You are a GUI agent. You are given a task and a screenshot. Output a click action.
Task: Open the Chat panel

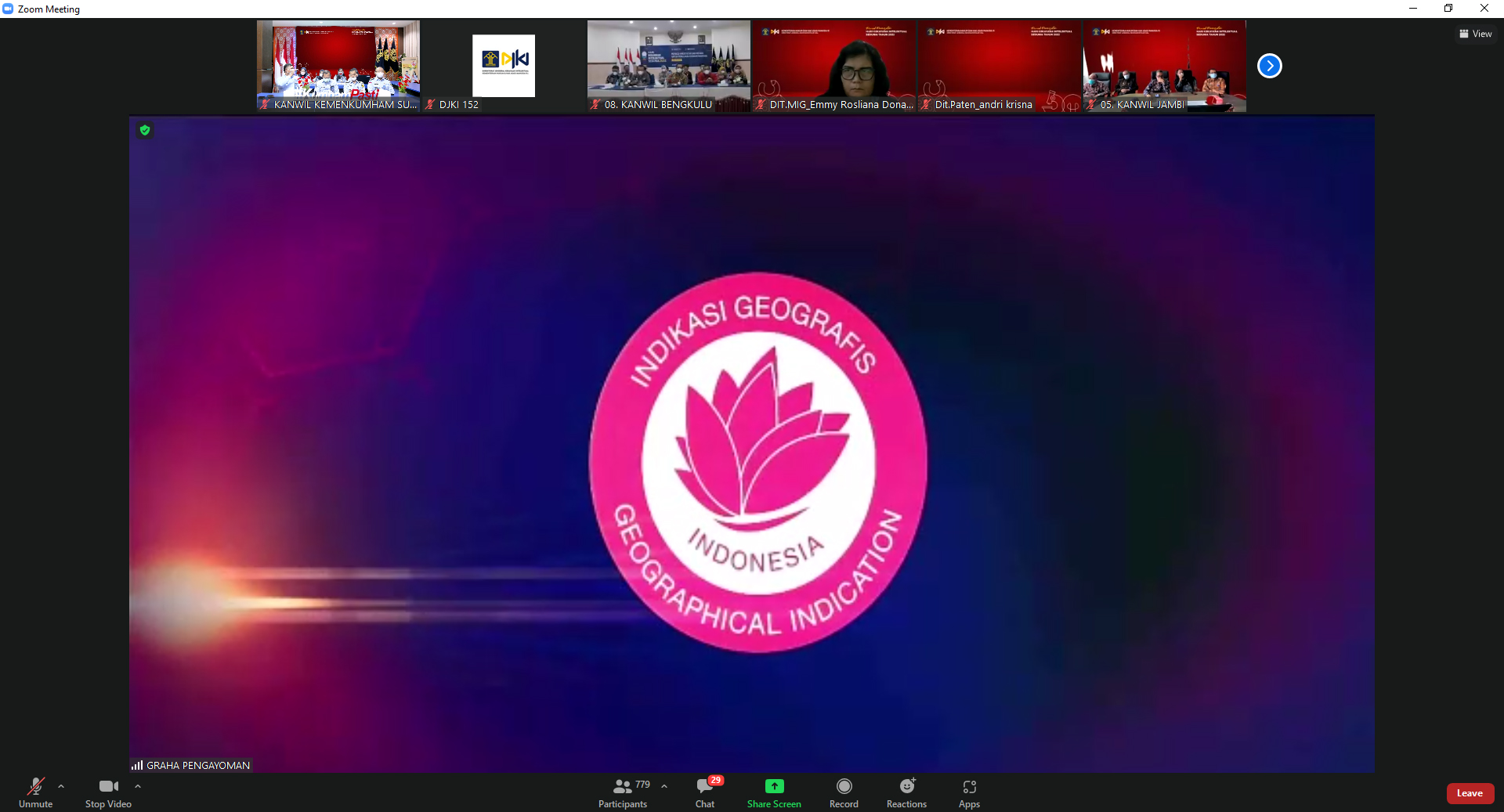(705, 792)
